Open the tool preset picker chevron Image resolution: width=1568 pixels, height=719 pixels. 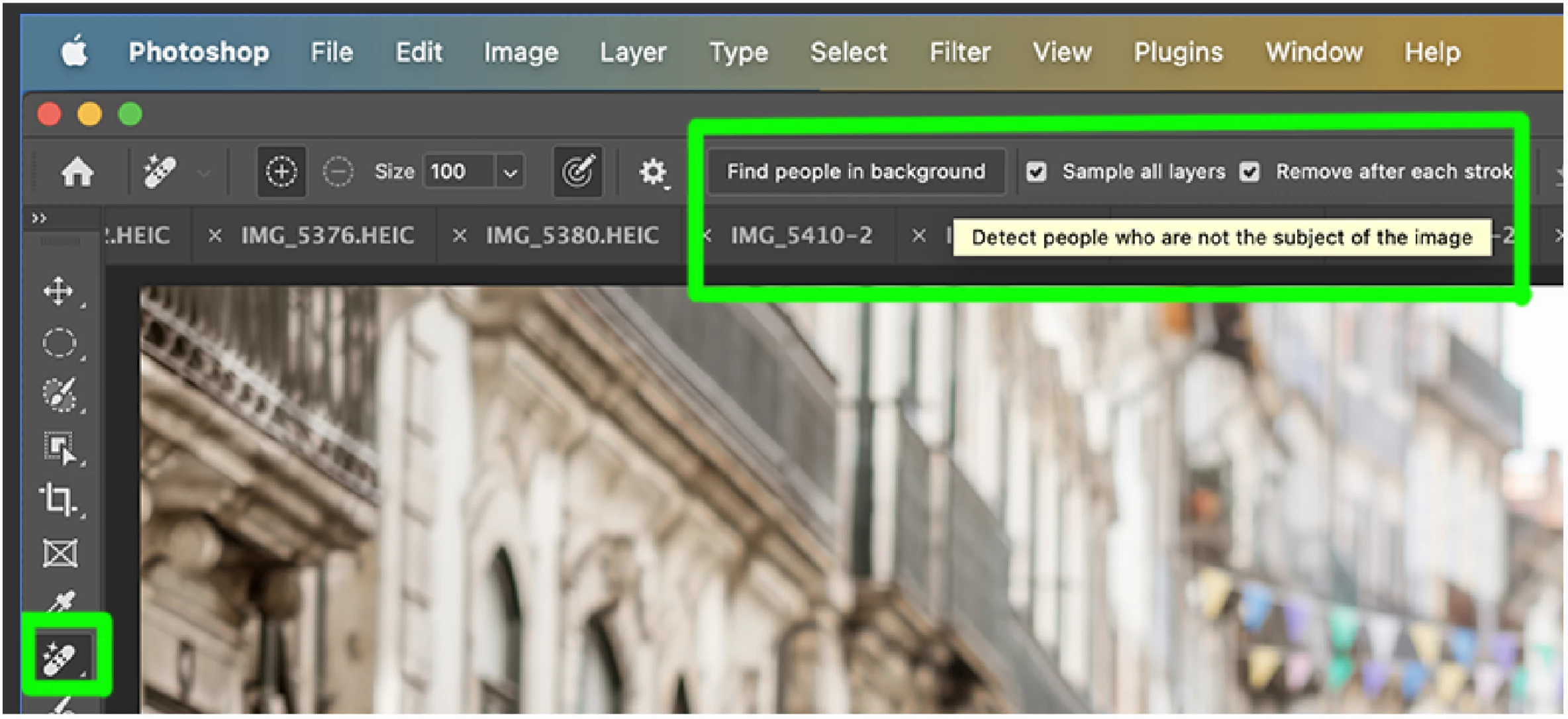point(205,173)
